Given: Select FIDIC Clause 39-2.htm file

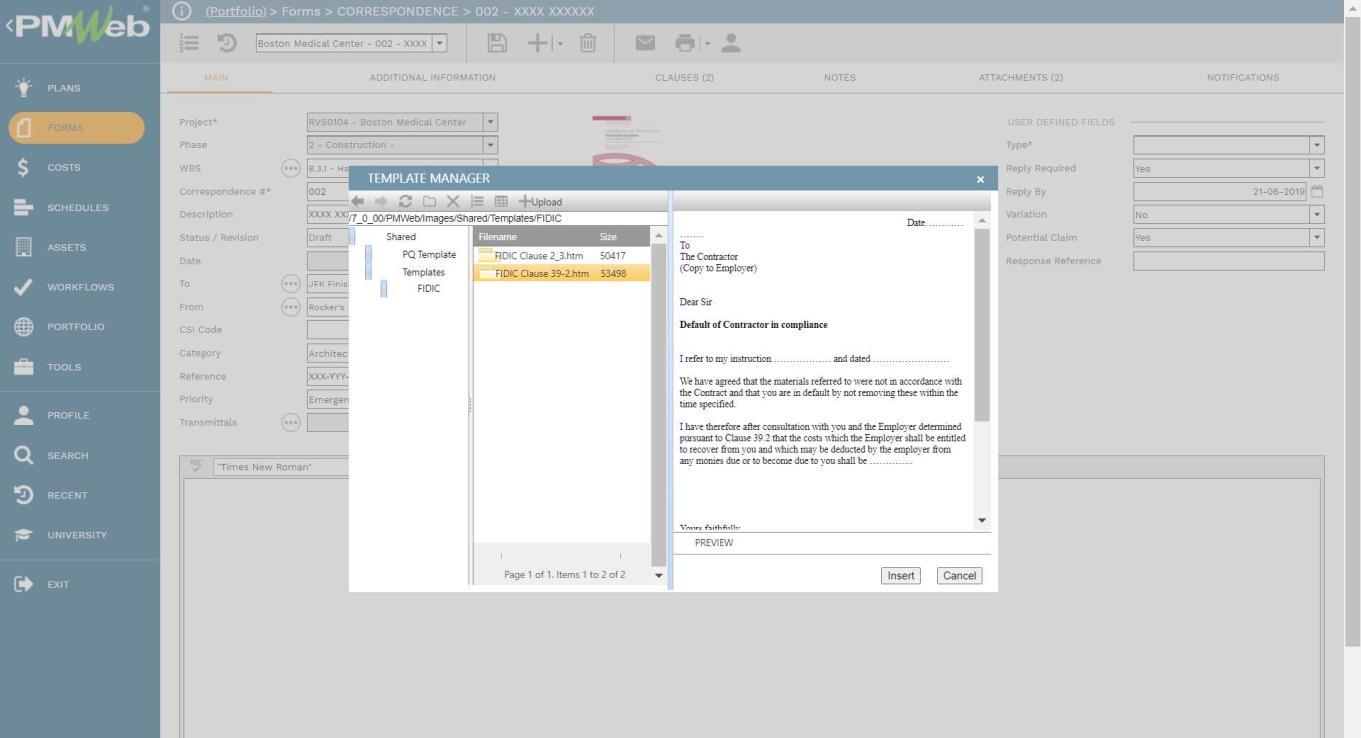Looking at the screenshot, I should pyautogui.click(x=561, y=273).
